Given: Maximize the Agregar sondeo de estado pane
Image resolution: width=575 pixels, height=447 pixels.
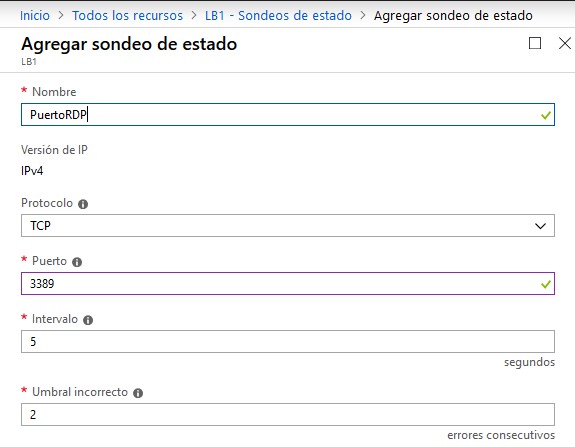Looking at the screenshot, I should [535, 43].
